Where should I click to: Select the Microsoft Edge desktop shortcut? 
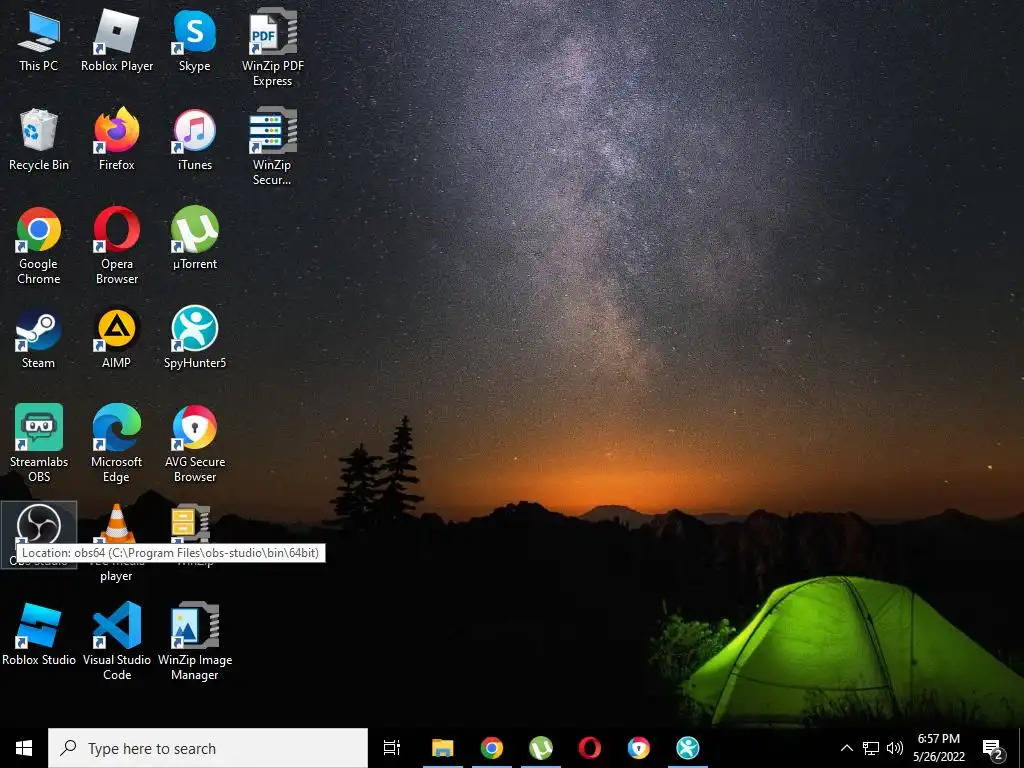click(x=117, y=443)
